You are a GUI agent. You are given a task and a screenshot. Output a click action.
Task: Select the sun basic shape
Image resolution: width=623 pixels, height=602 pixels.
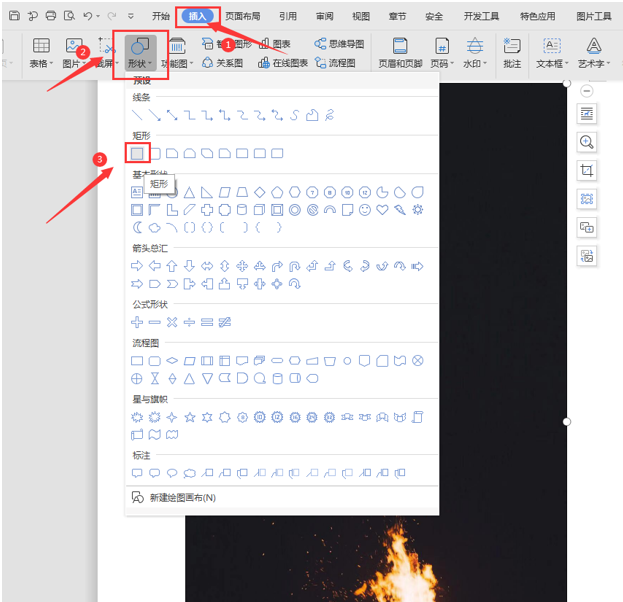click(418, 210)
